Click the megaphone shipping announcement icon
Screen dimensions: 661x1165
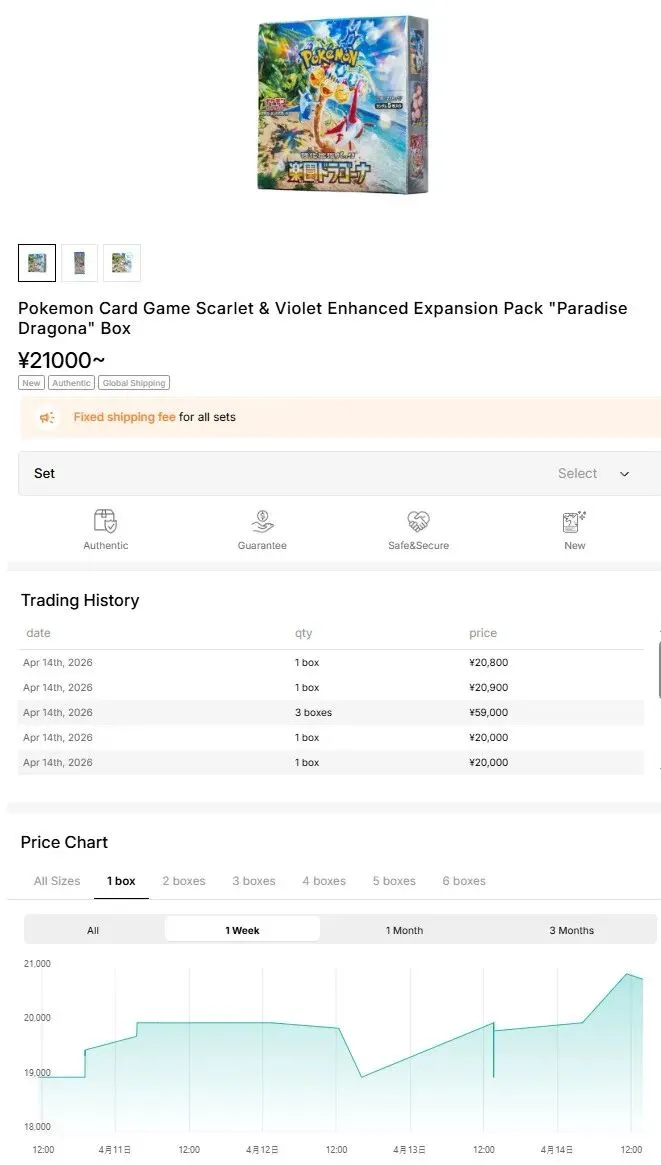[x=47, y=417]
